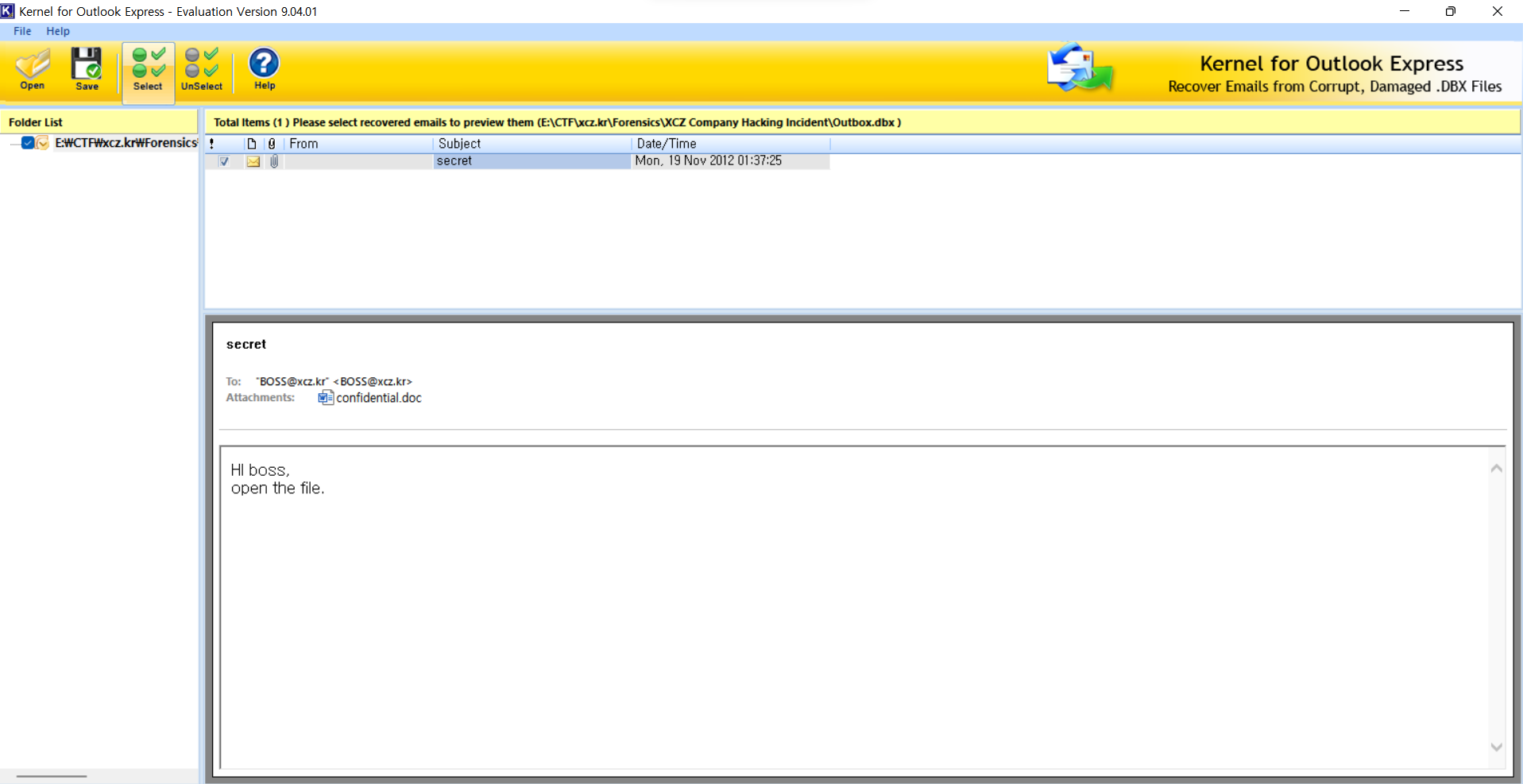Image resolution: width=1523 pixels, height=784 pixels.
Task: Click the message body scroll up arrow
Action: [1496, 469]
